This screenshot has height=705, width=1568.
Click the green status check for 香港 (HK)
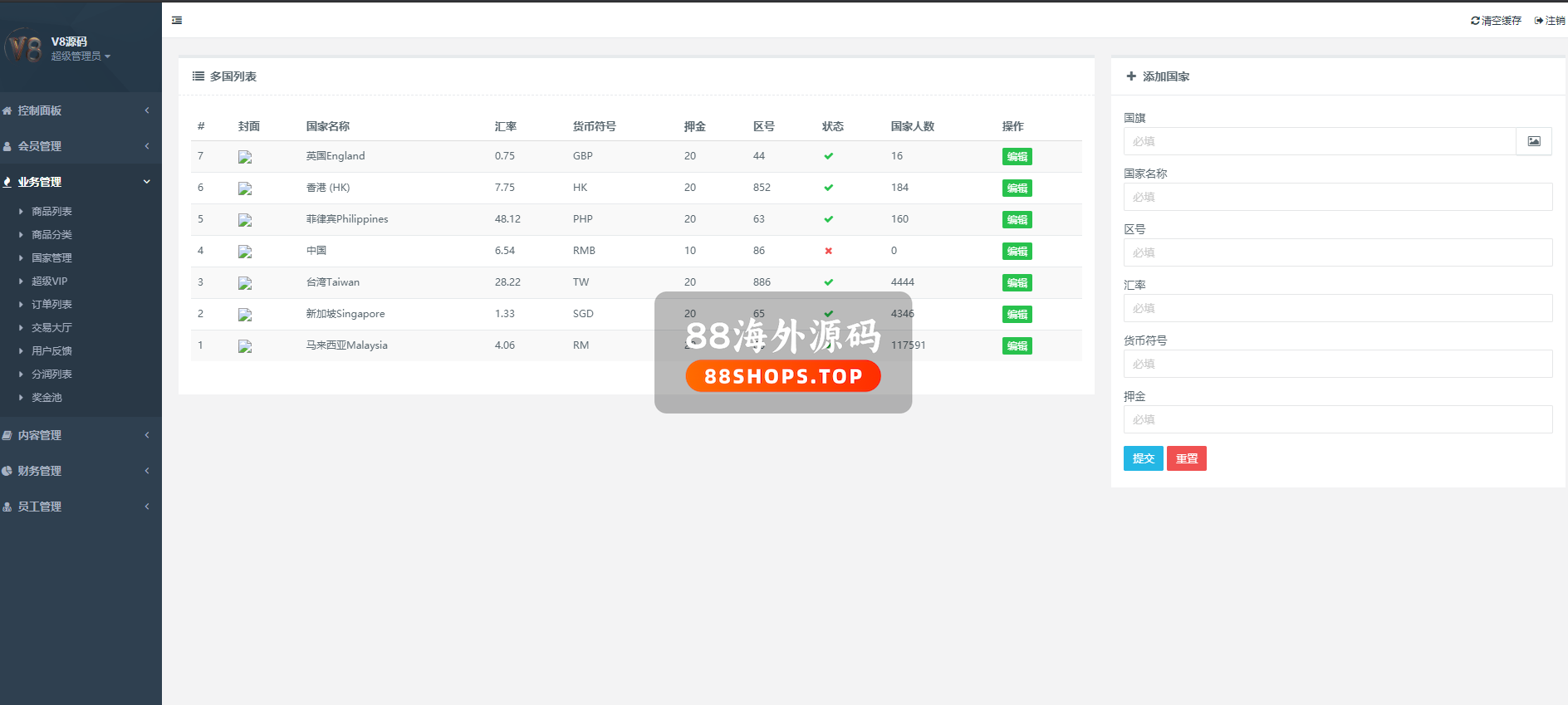pos(828,188)
